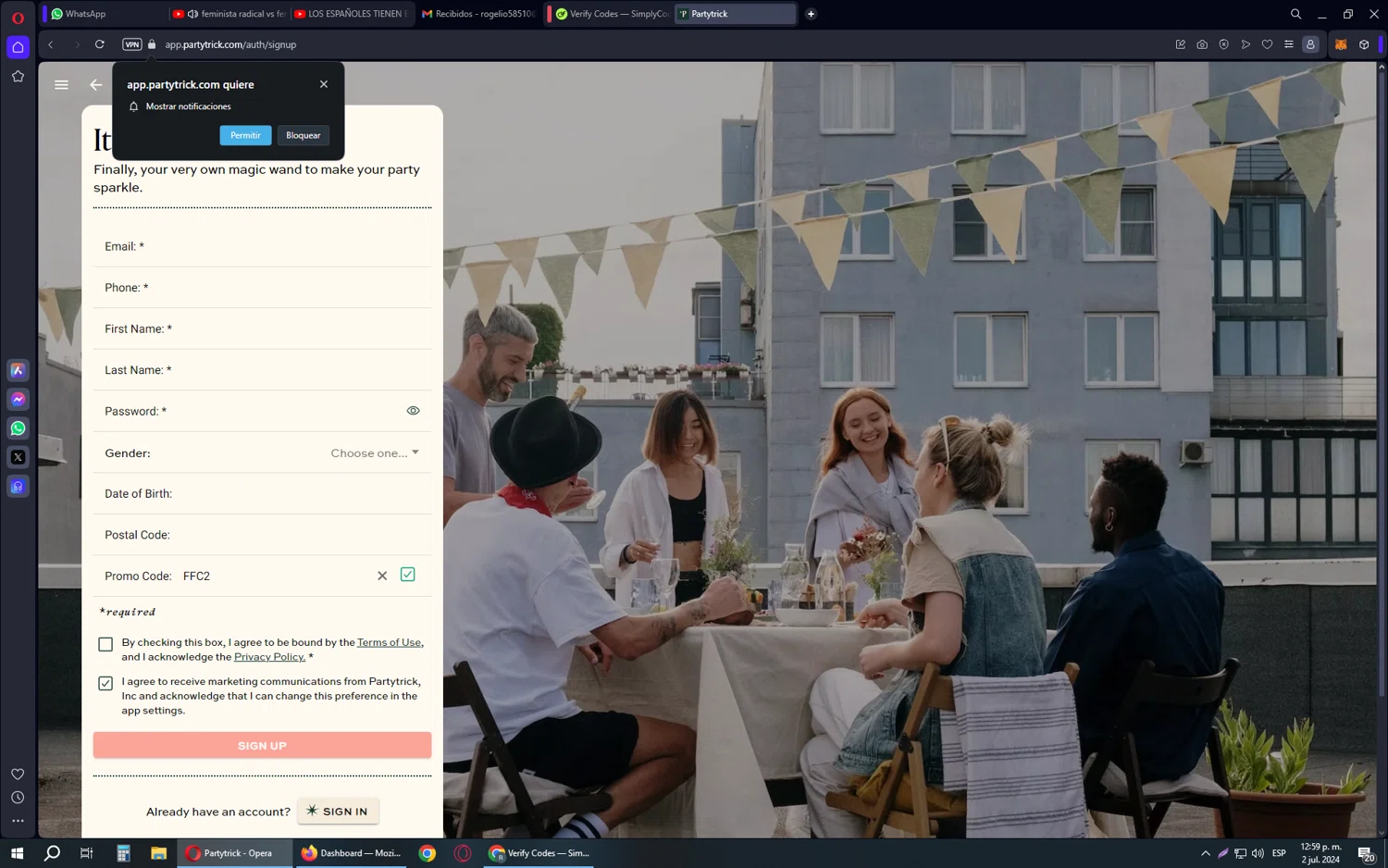1388x868 pixels.
Task: Open the Terms of Use link
Action: click(389, 642)
